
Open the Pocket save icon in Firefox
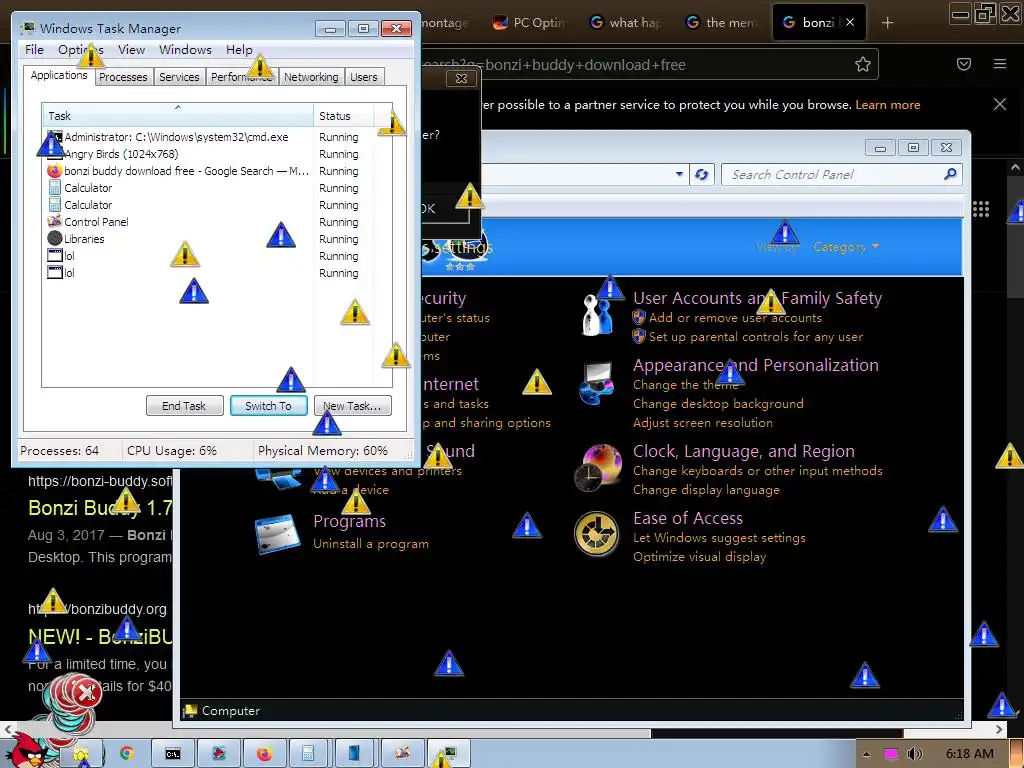coord(964,64)
